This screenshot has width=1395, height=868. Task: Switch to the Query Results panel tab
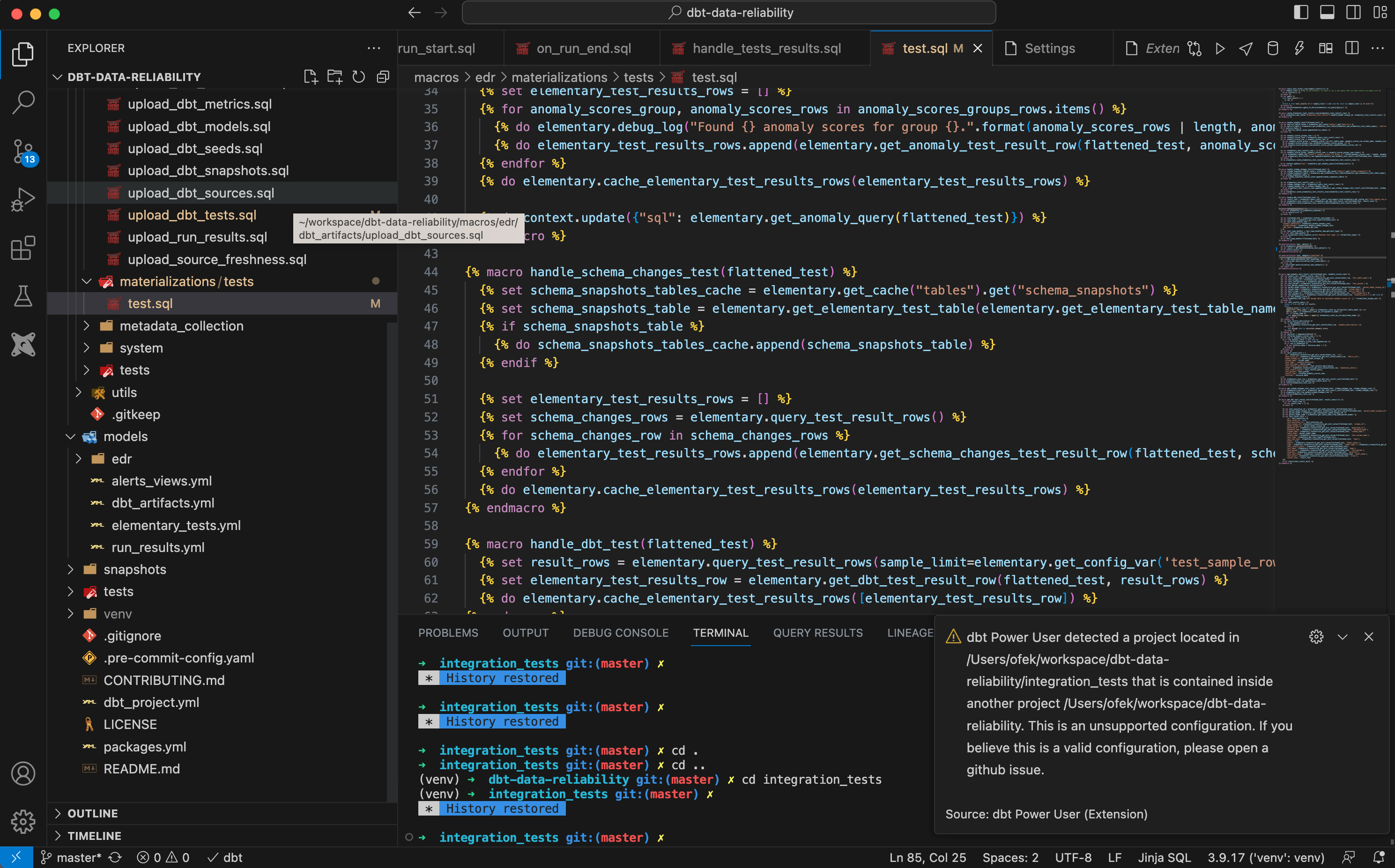pos(817,633)
